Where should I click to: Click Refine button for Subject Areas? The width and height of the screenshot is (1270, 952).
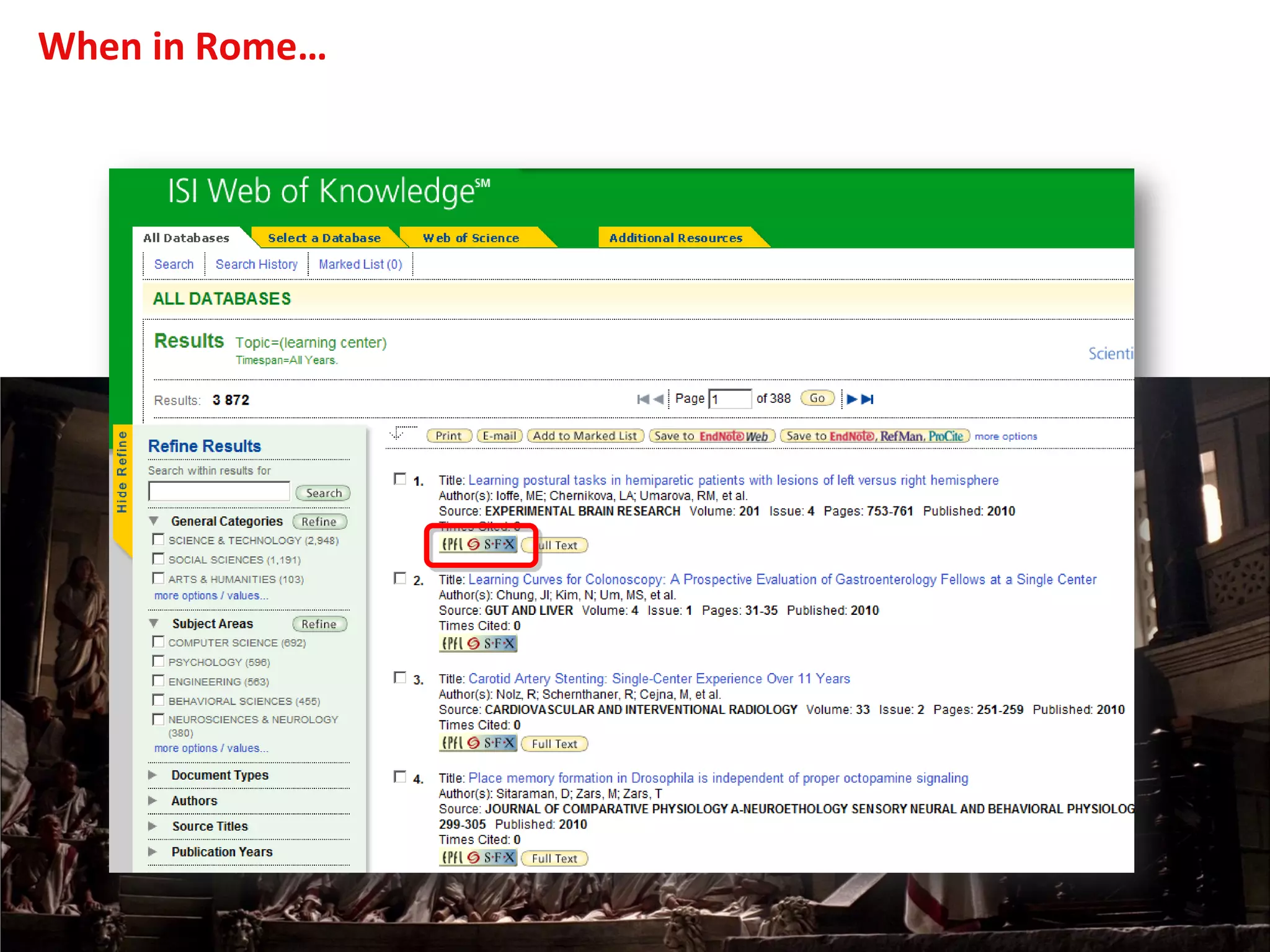pos(319,624)
